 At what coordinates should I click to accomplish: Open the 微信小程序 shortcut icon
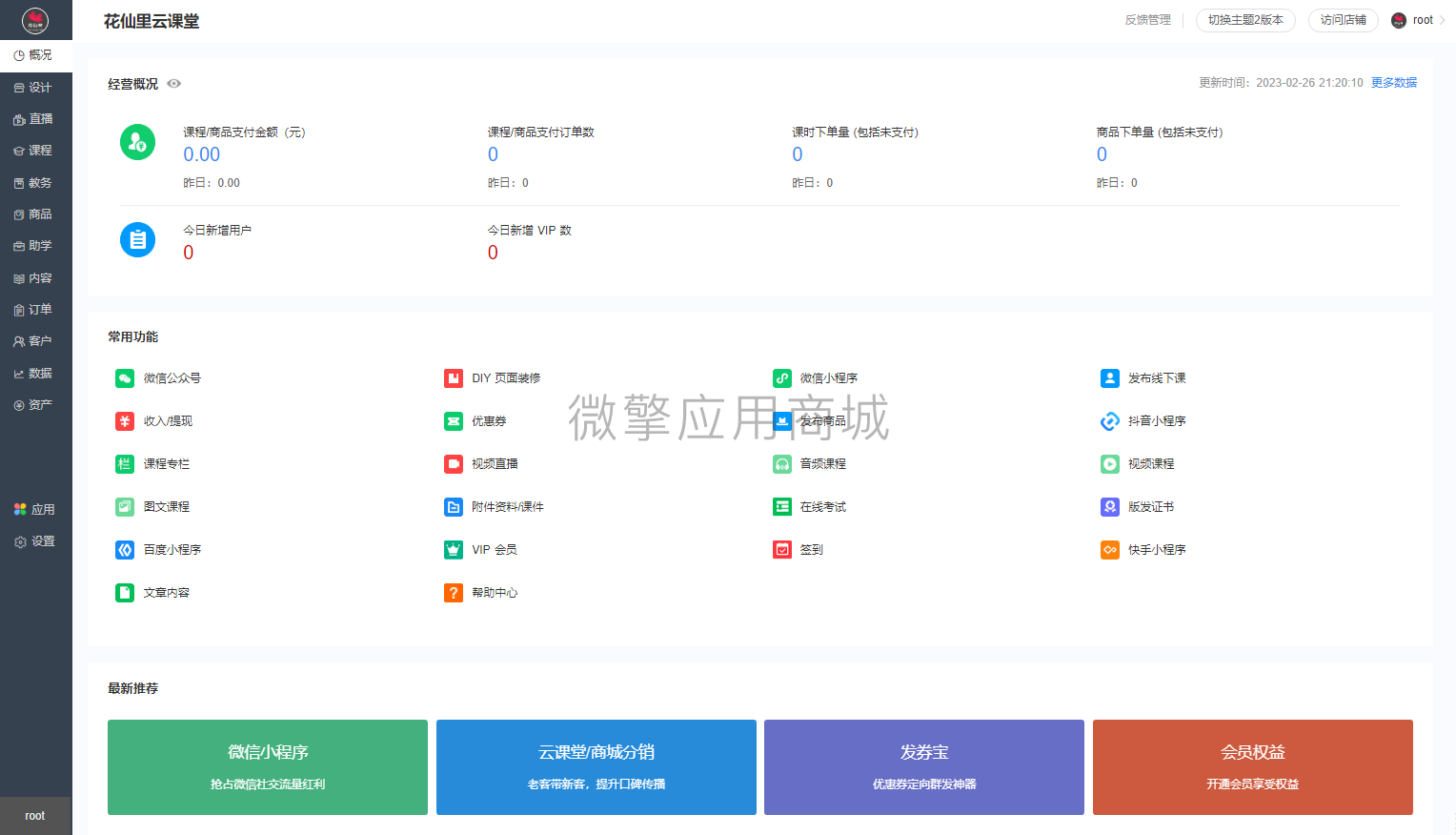[x=782, y=378]
